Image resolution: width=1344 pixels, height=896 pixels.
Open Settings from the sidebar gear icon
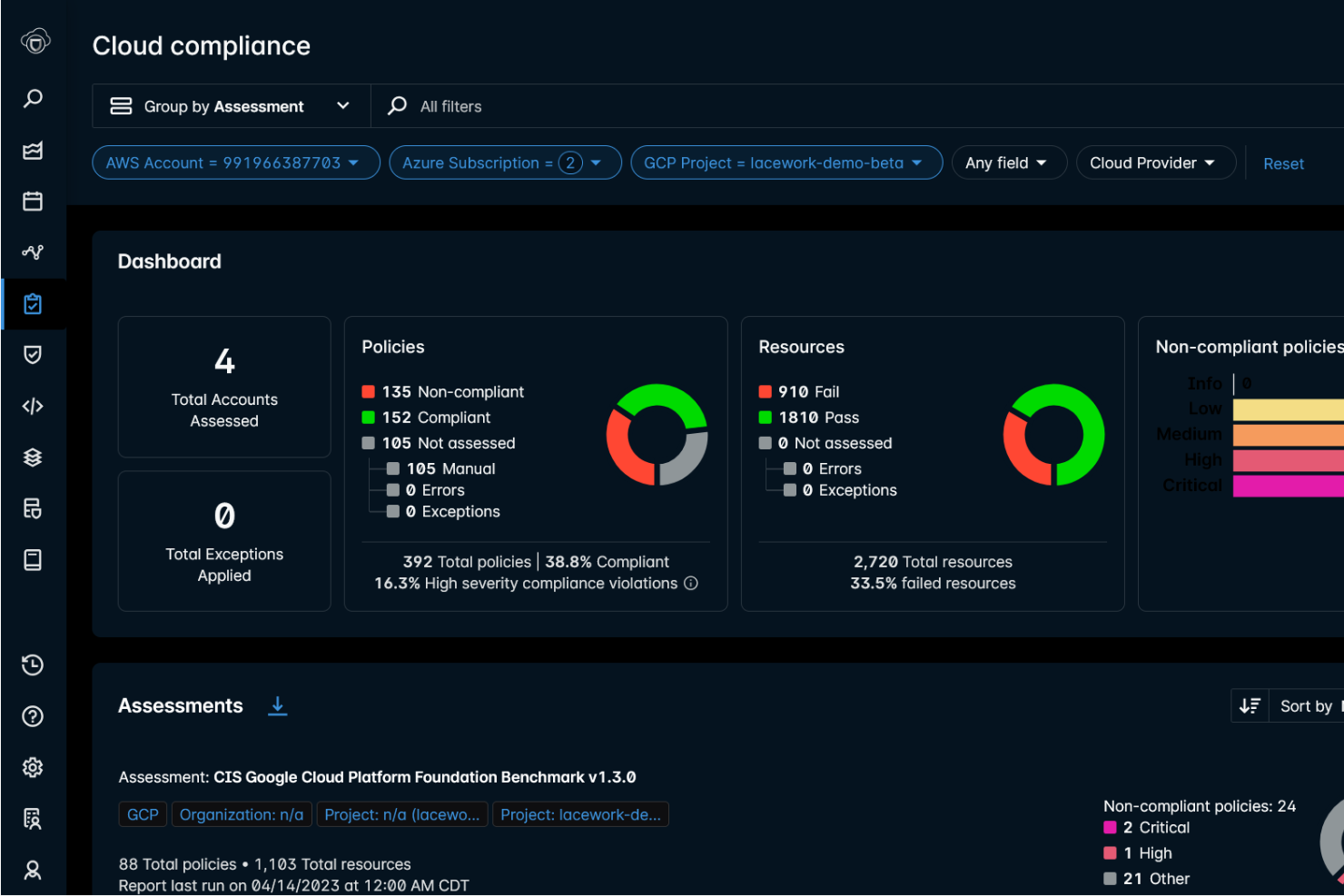coord(33,767)
